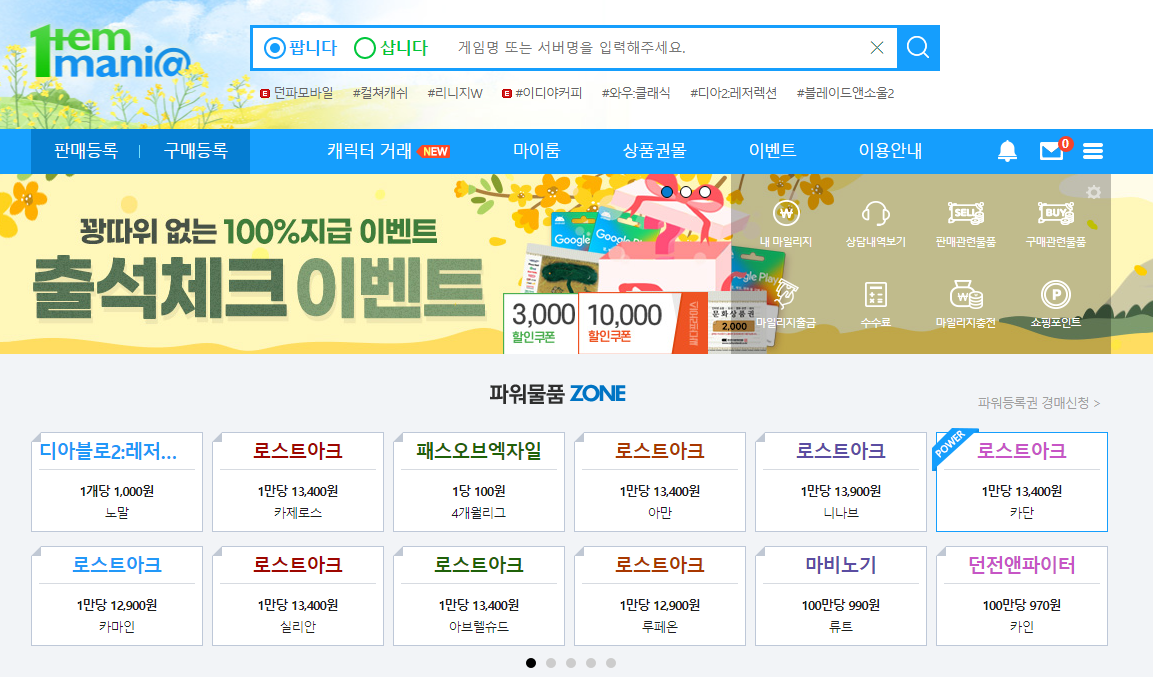Open 구매관련물품 BUY icon
This screenshot has height=677, width=1153.
click(1055, 214)
